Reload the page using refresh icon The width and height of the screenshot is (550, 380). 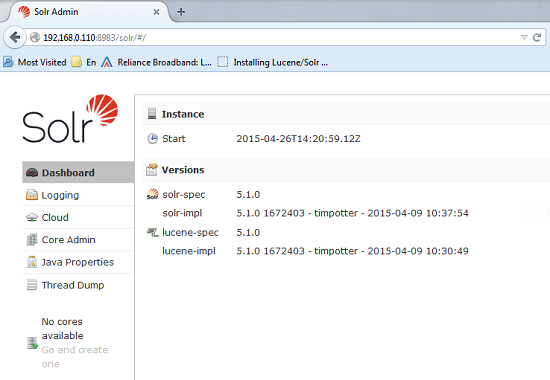click(537, 37)
